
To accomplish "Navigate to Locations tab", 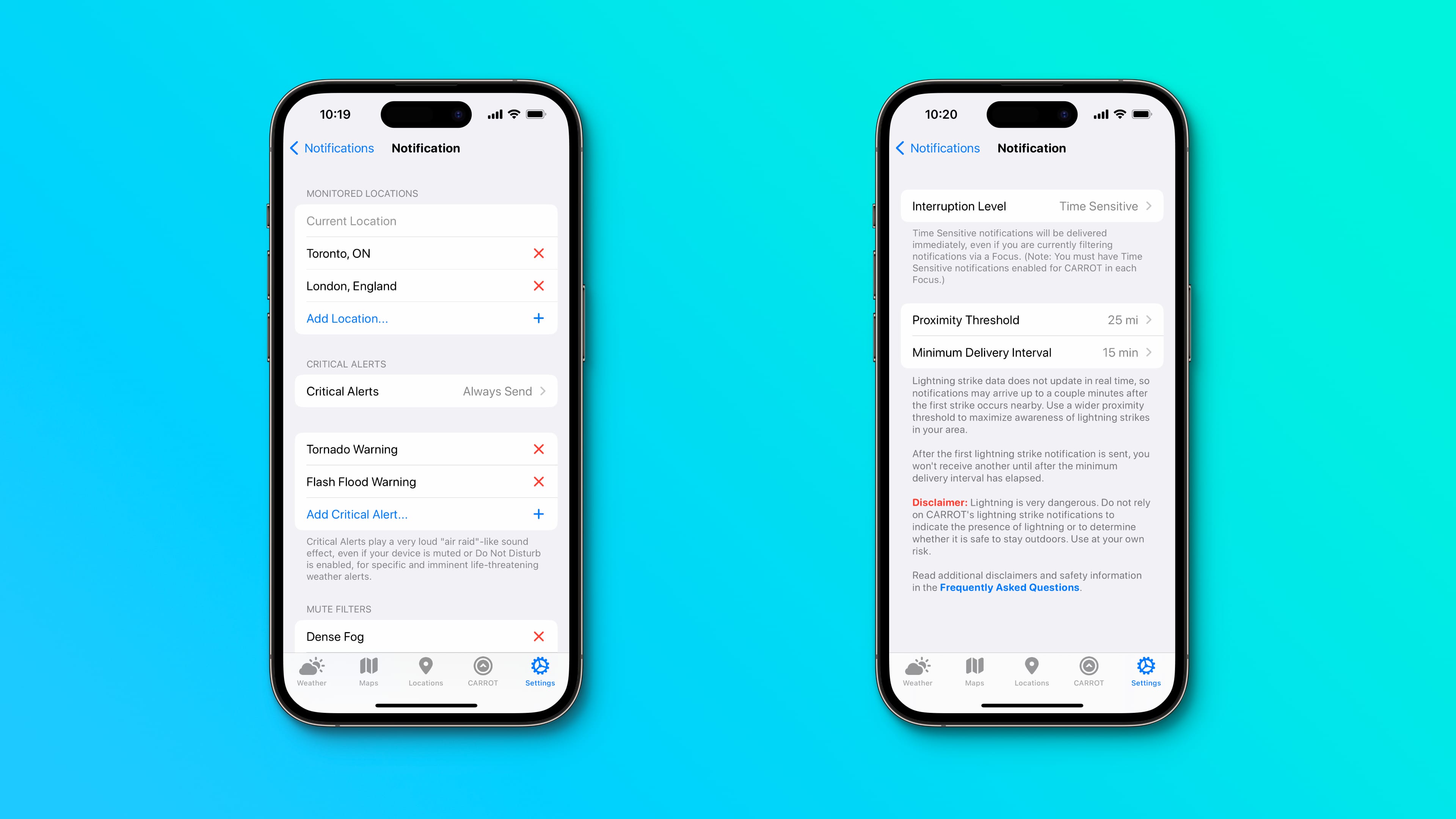I will pos(425,672).
